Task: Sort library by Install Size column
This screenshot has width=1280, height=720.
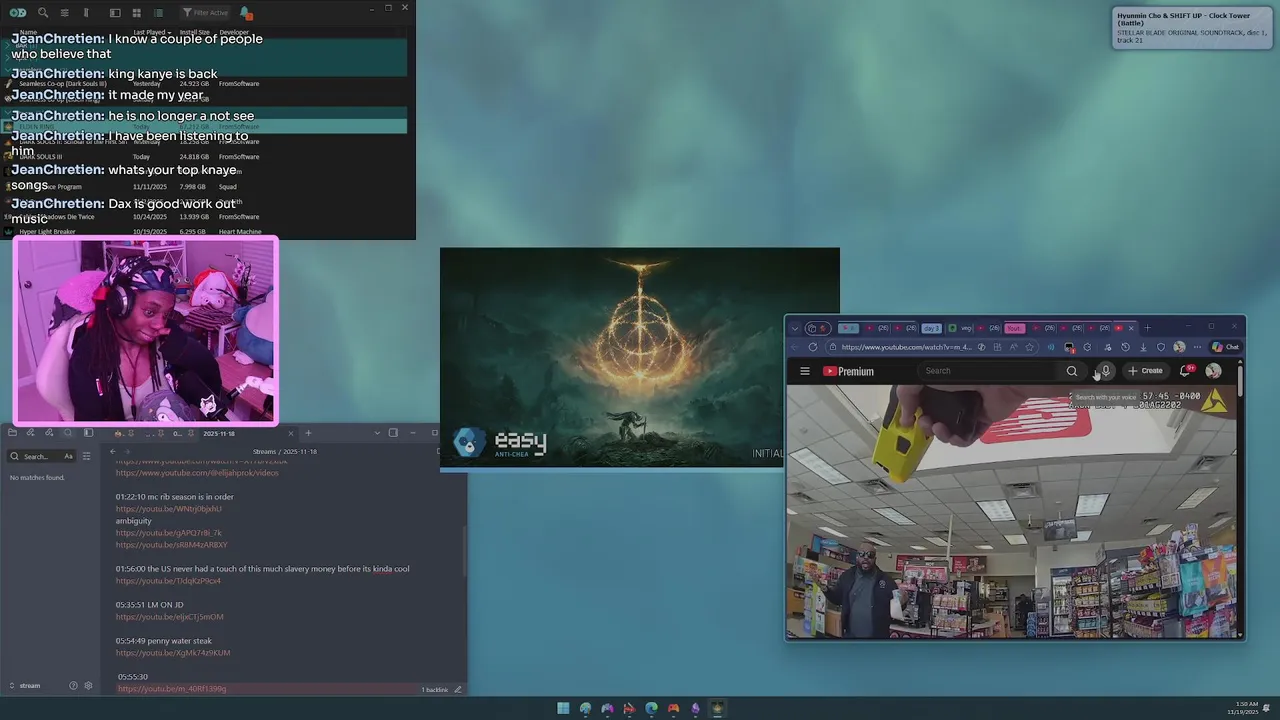Action: pyautogui.click(x=195, y=32)
